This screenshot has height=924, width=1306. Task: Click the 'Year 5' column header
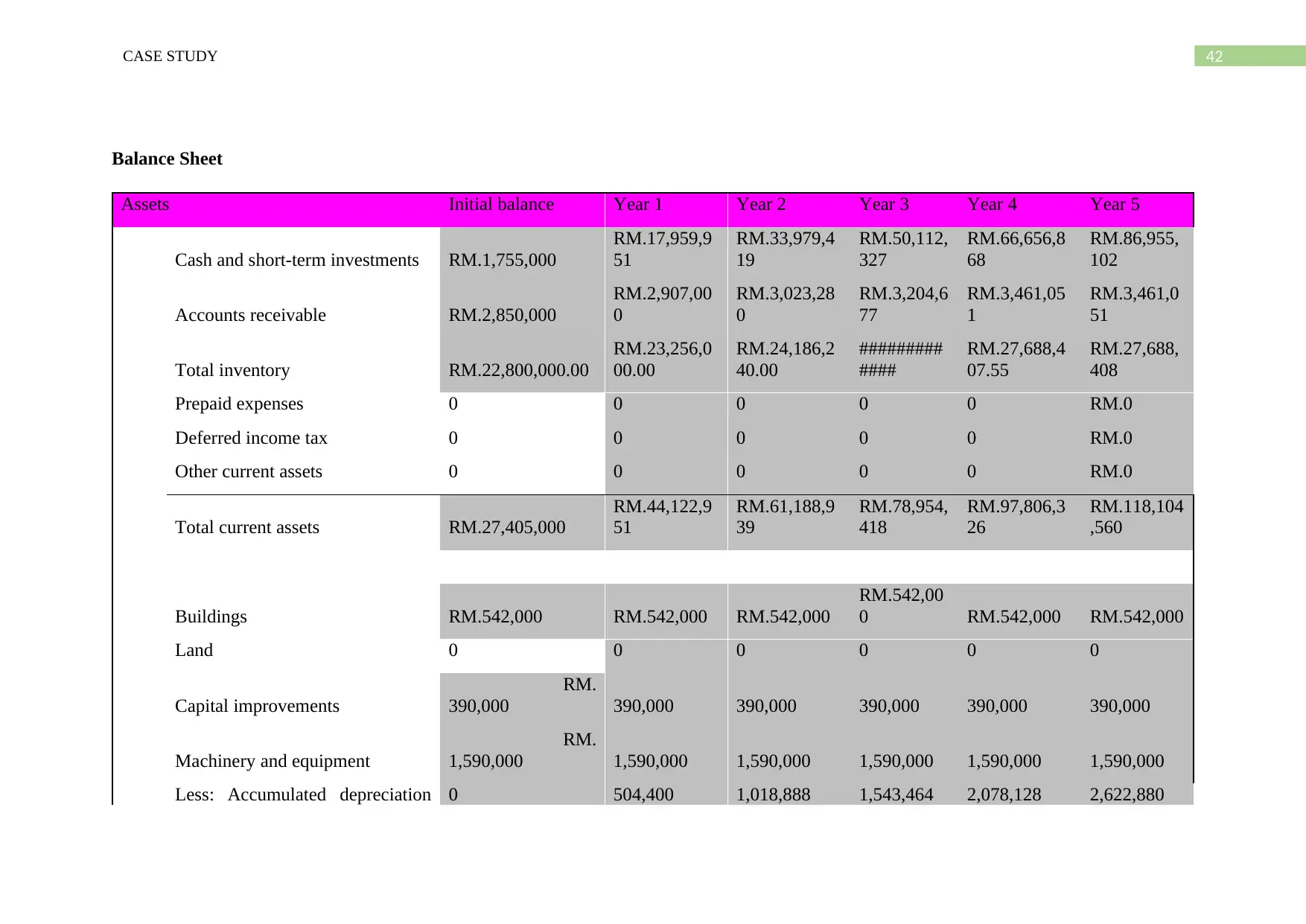pos(1115,204)
